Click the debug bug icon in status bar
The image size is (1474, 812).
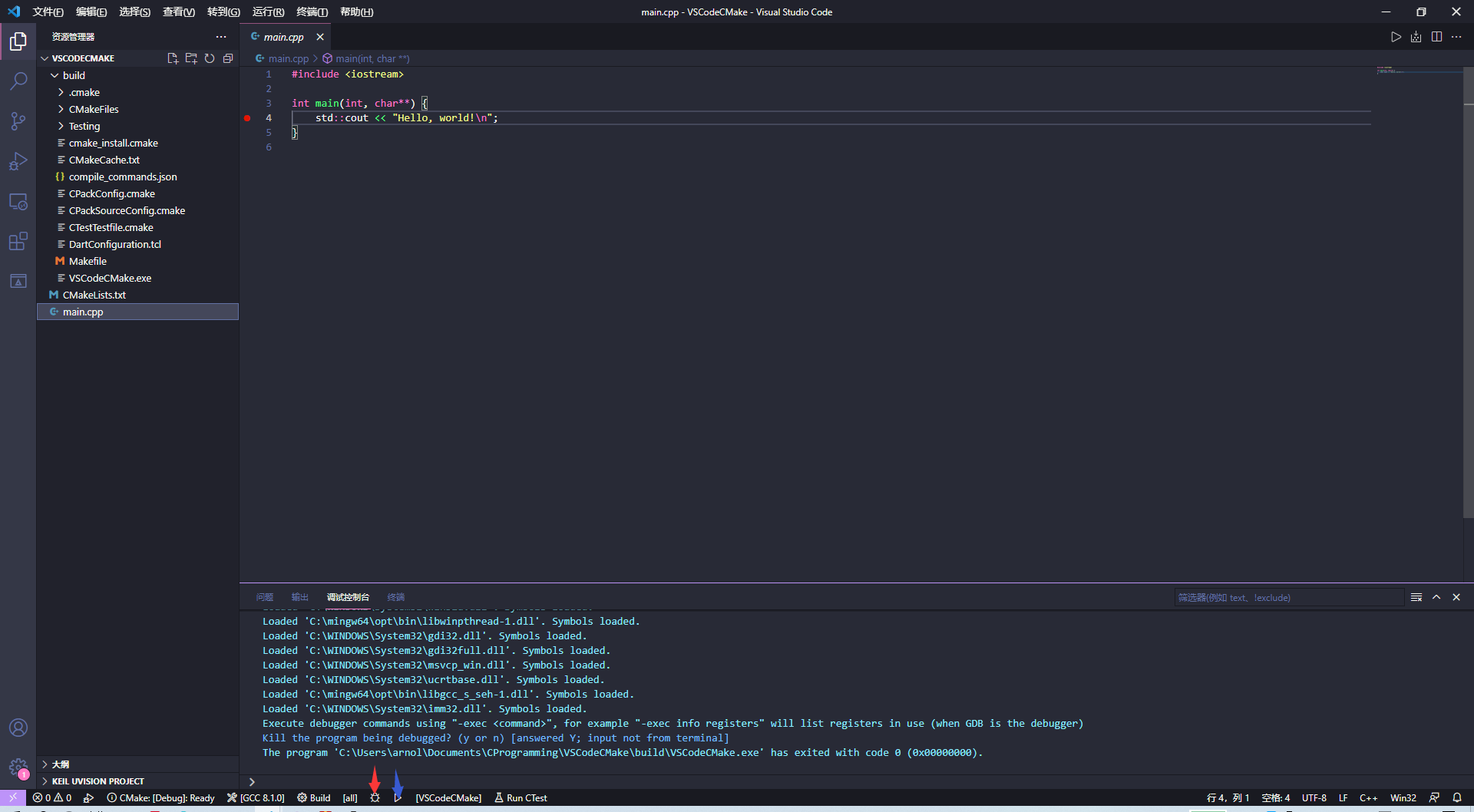tap(375, 798)
